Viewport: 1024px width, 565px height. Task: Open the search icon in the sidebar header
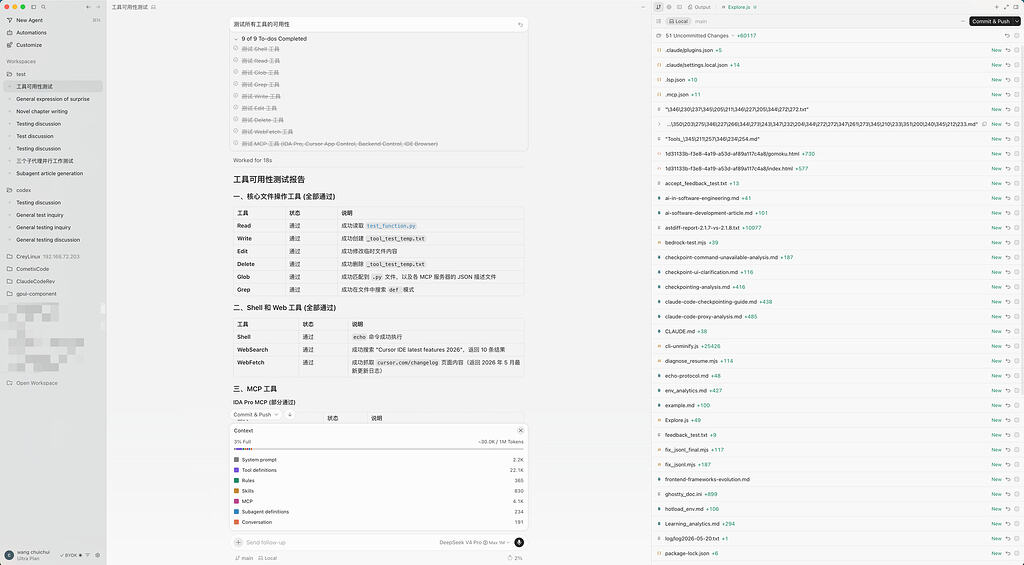tap(44, 7)
